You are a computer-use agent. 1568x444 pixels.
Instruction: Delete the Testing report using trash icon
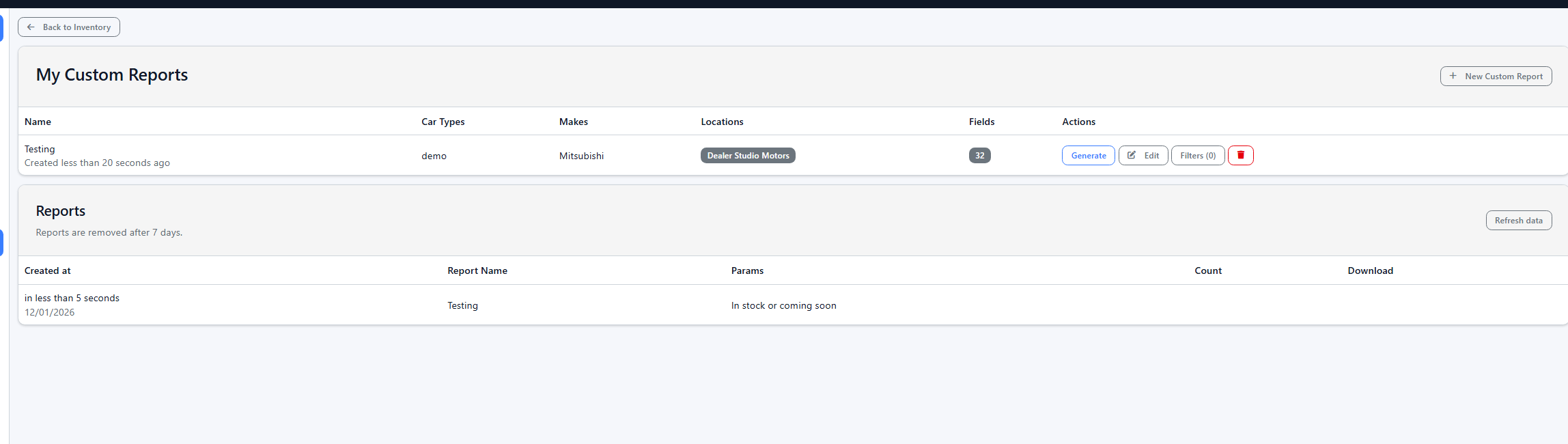click(1240, 156)
